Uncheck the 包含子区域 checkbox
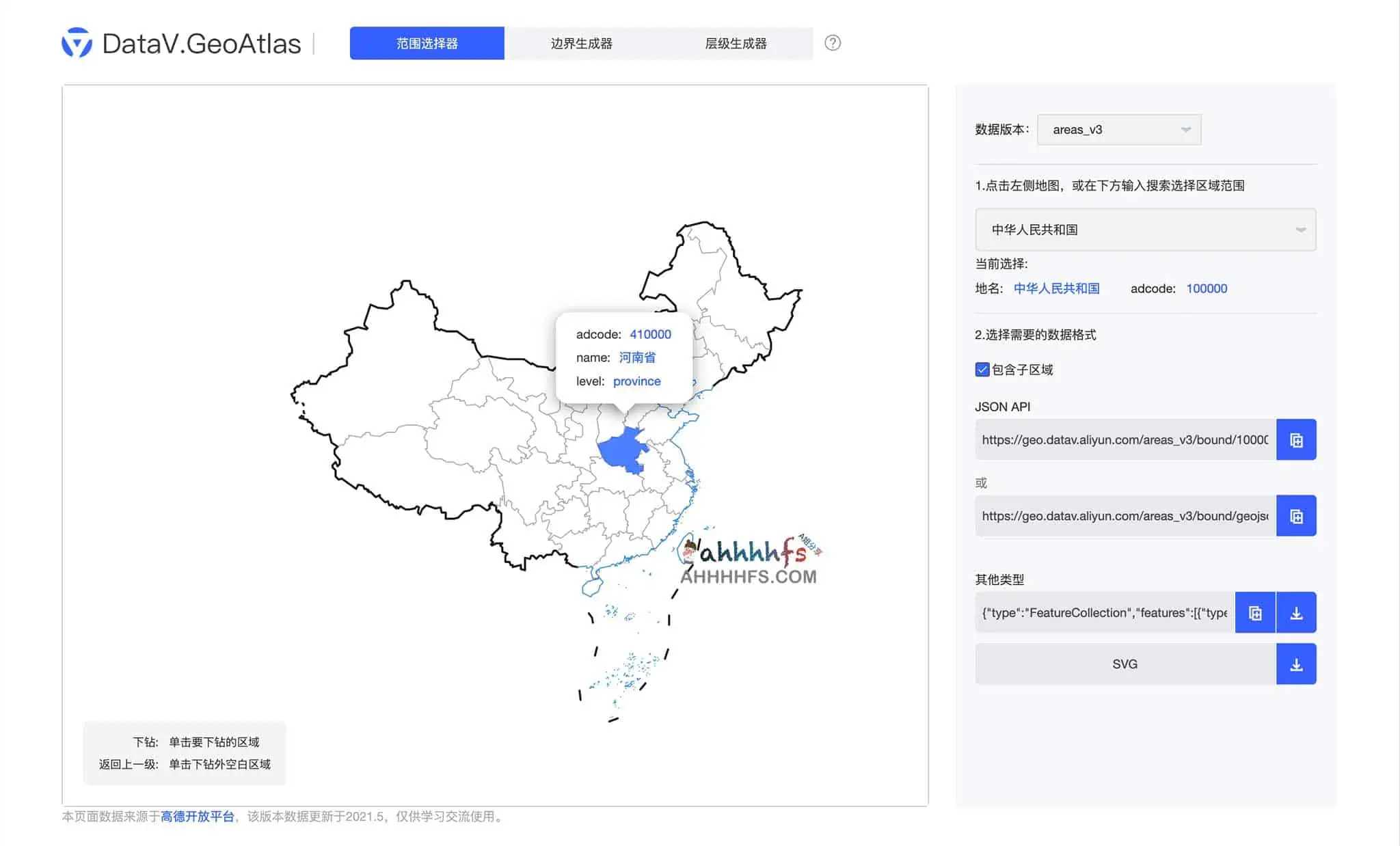 [982, 369]
